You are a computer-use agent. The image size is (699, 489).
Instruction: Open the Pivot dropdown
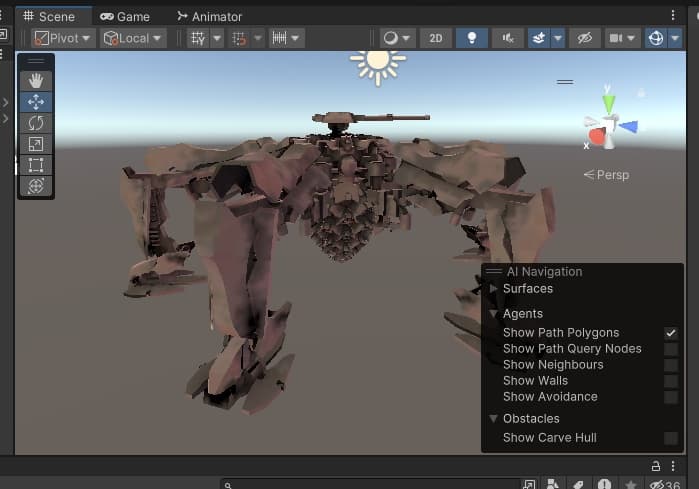coord(63,38)
